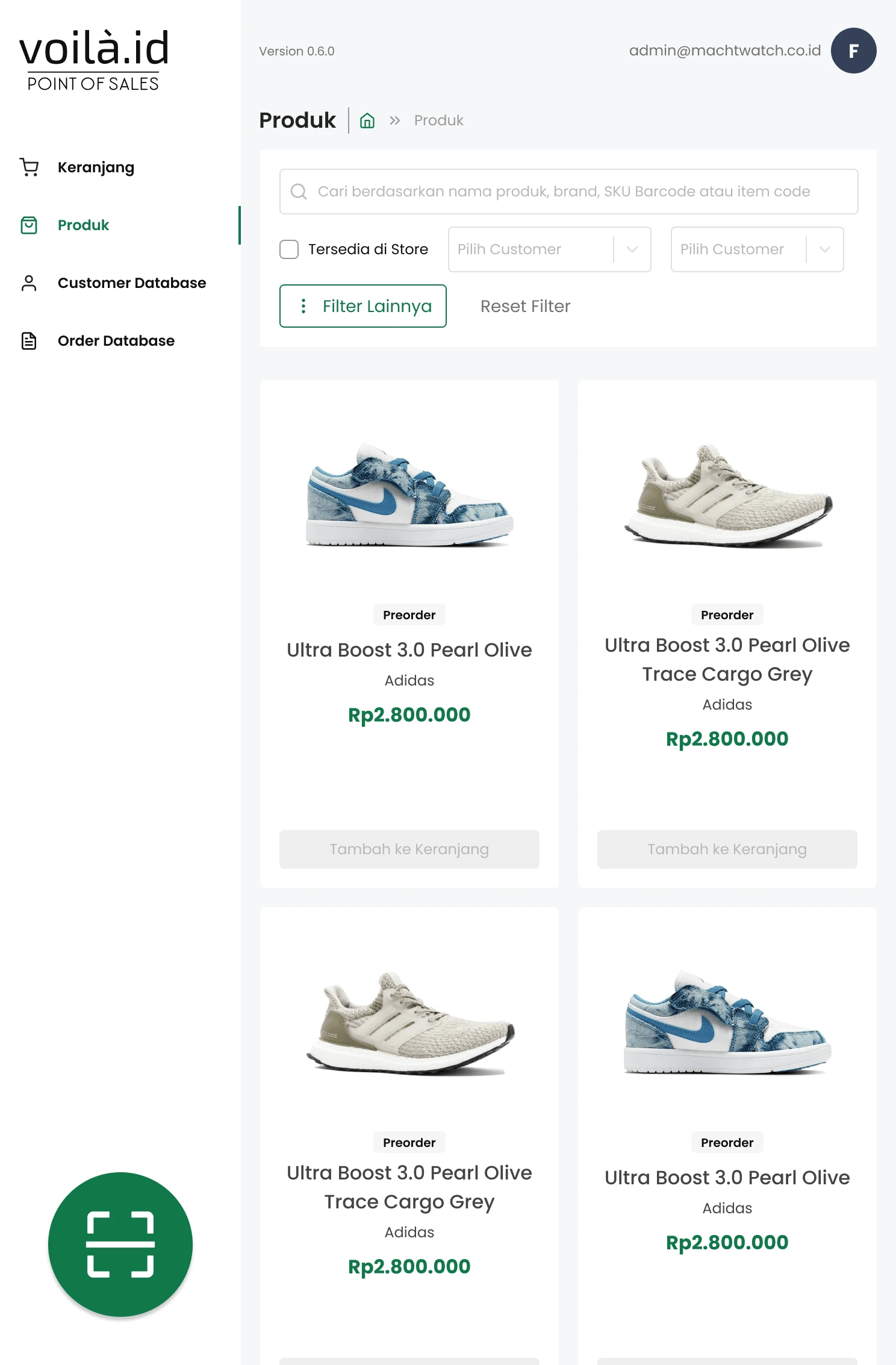Open the admin profile avatar F
This screenshot has height=1365, width=896.
[853, 51]
